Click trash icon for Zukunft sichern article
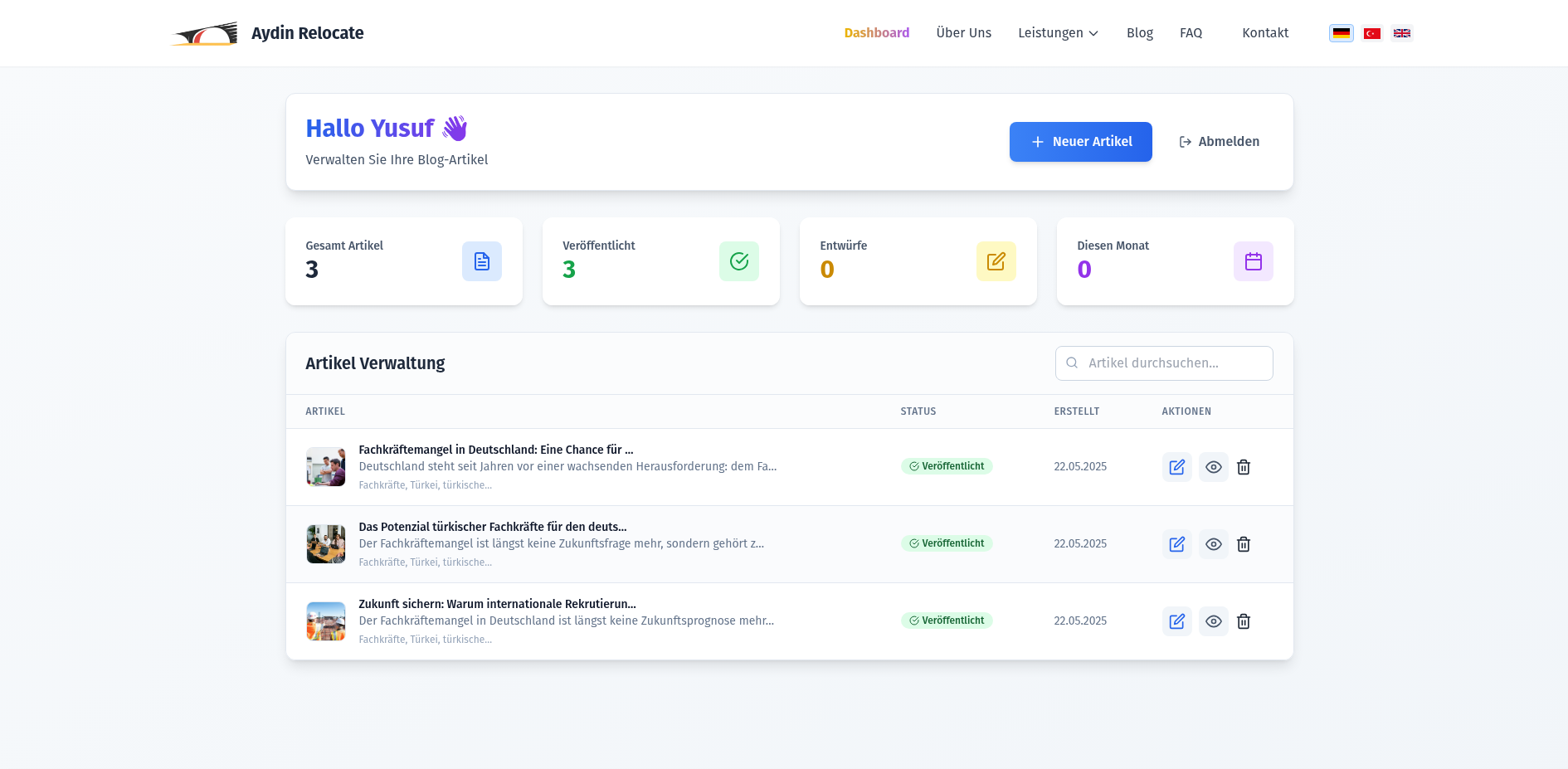The image size is (1568, 769). pos(1243,621)
